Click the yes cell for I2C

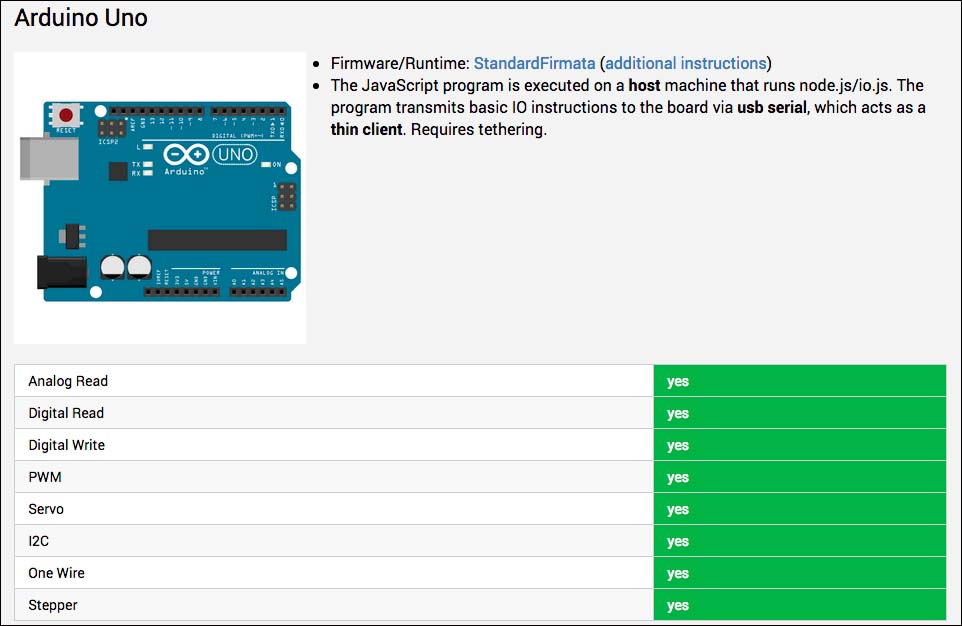[799, 541]
